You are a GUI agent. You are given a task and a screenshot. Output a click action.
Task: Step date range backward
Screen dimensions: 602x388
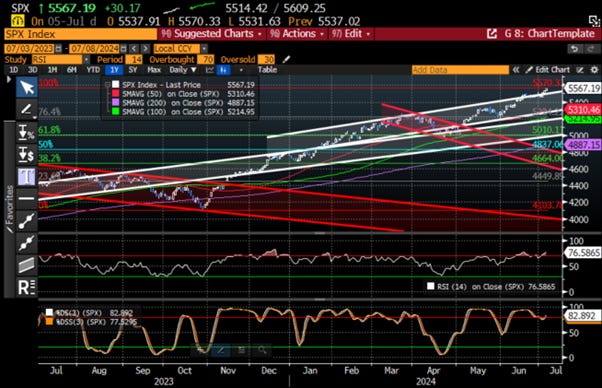134,49
